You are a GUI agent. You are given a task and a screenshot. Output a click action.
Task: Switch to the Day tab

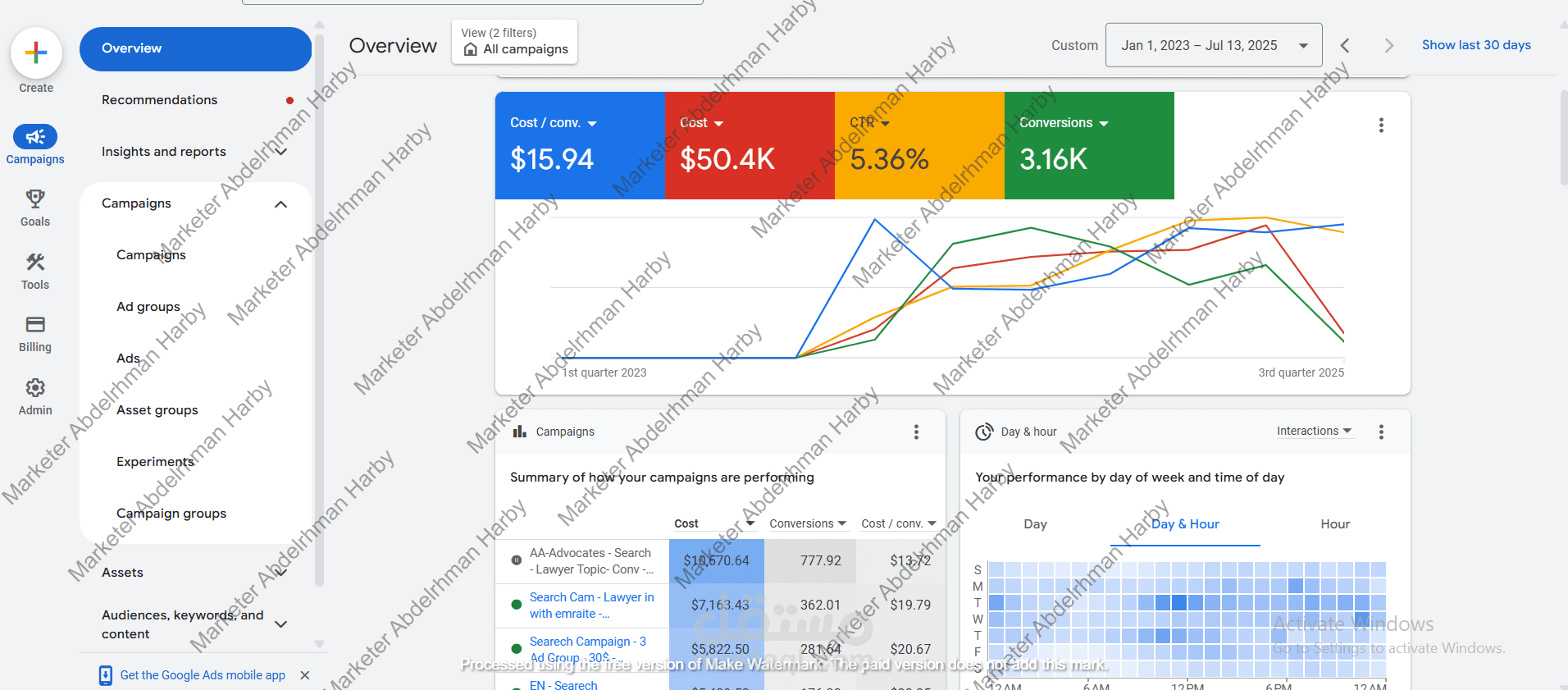1035,524
